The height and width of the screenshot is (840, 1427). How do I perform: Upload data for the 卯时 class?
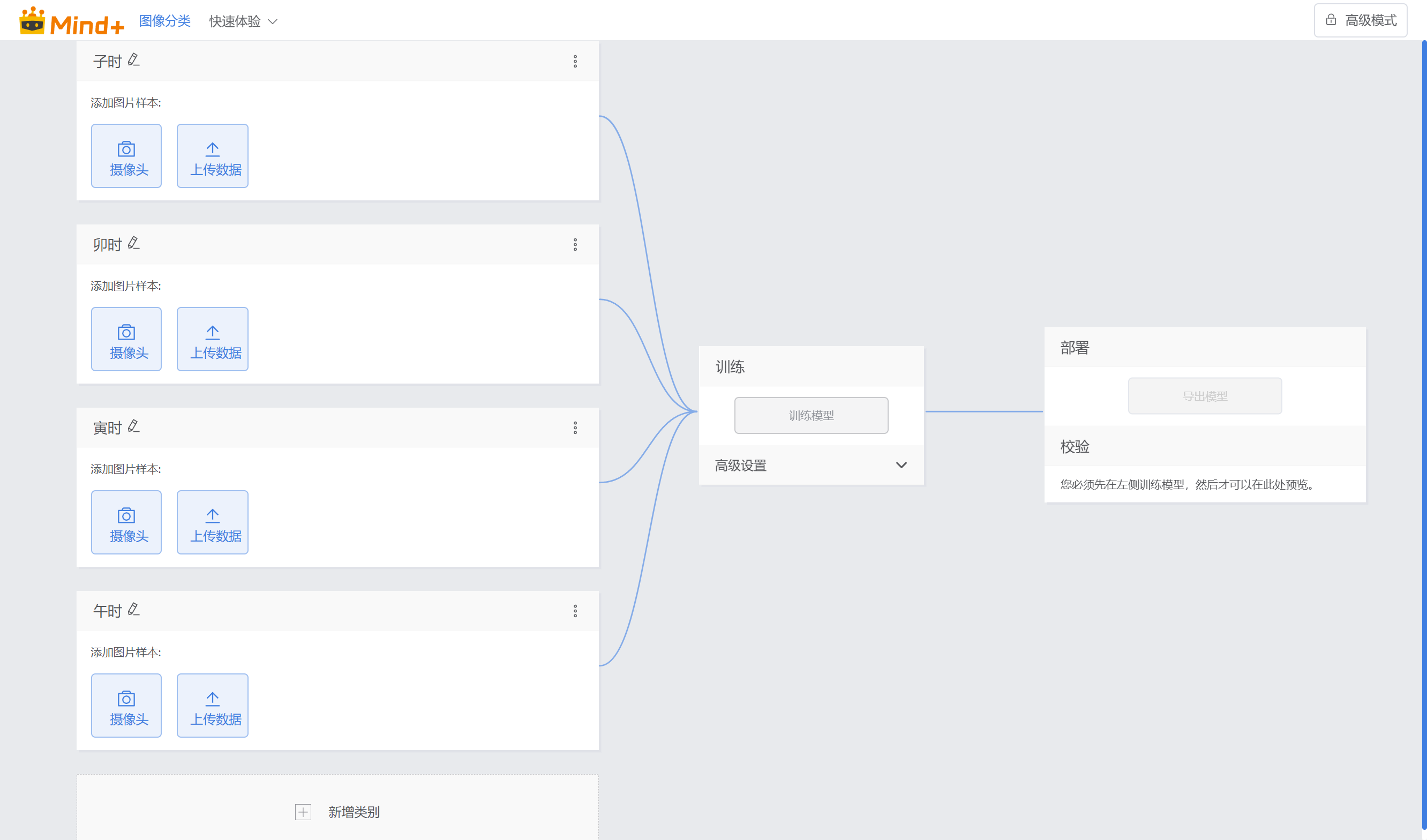click(x=212, y=339)
